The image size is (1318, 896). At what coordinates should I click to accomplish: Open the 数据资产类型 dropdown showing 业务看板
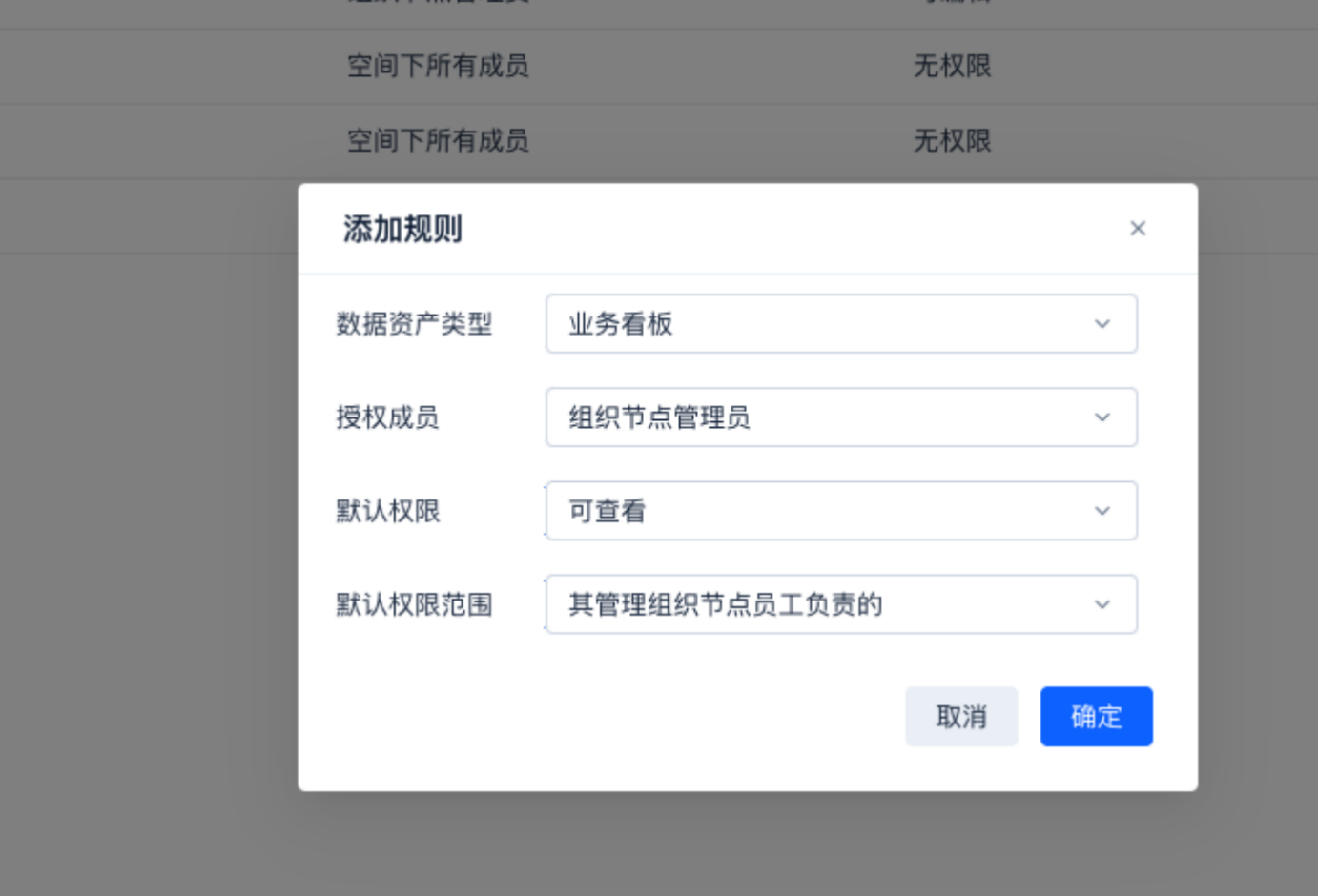coord(841,324)
